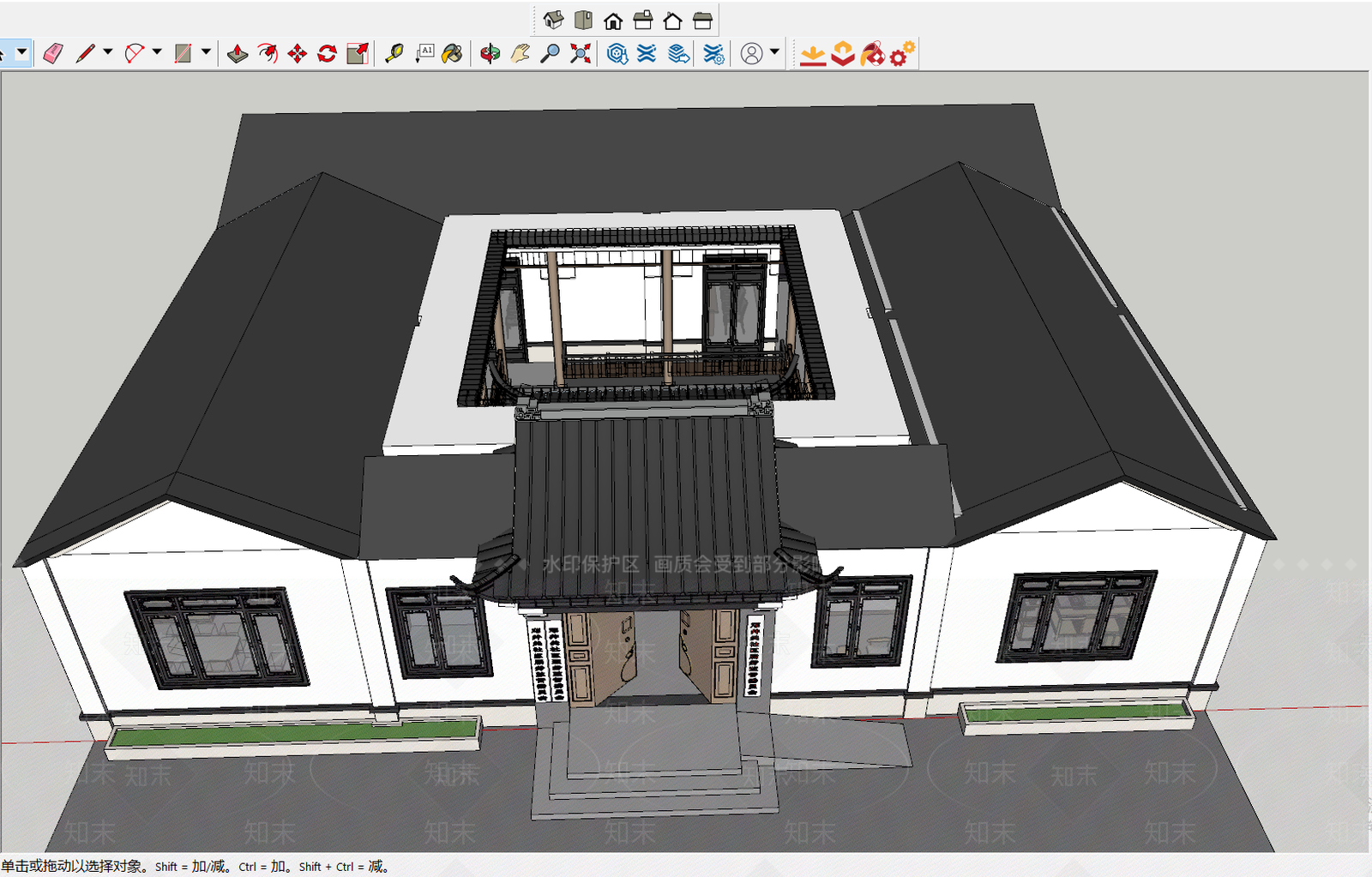Viewport: 1372px width, 877px height.
Task: Select the Eraser tool
Action: click(53, 53)
